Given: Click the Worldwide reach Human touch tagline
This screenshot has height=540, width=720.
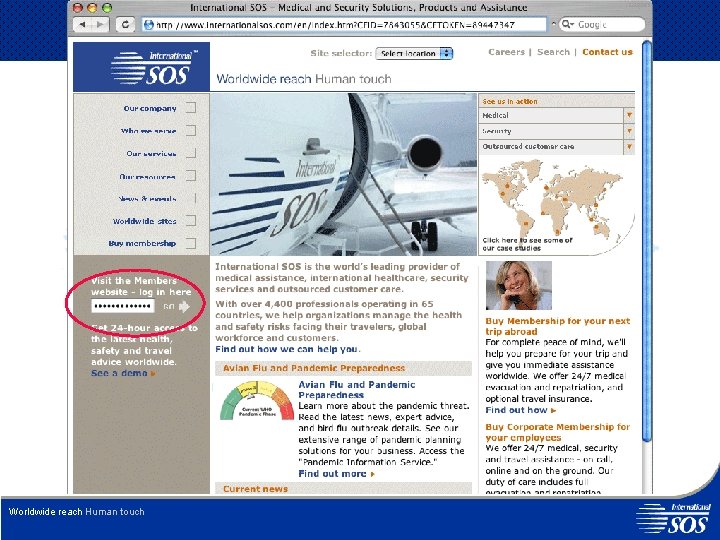Looking at the screenshot, I should click(304, 79).
